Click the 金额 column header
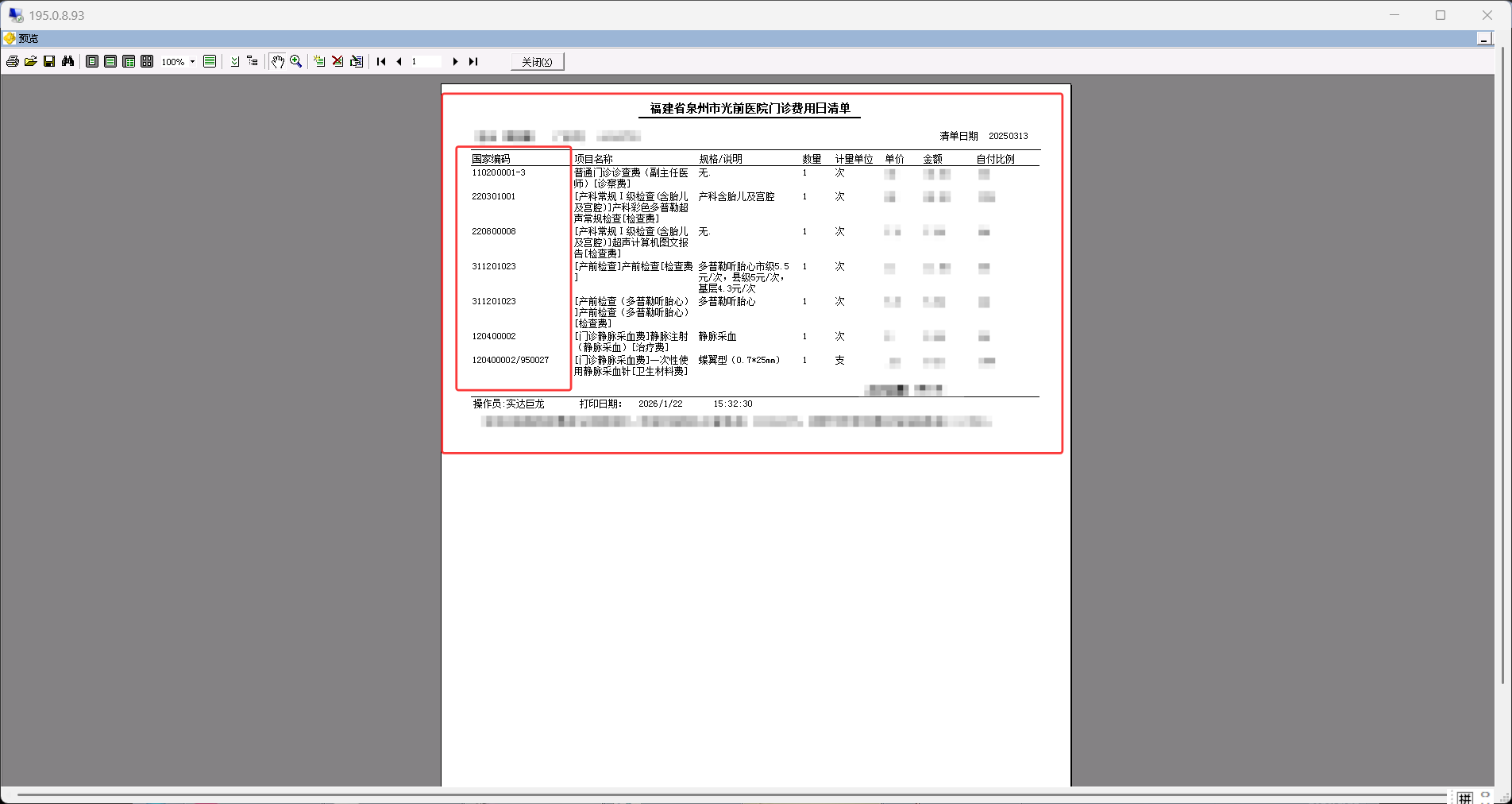 pos(932,159)
